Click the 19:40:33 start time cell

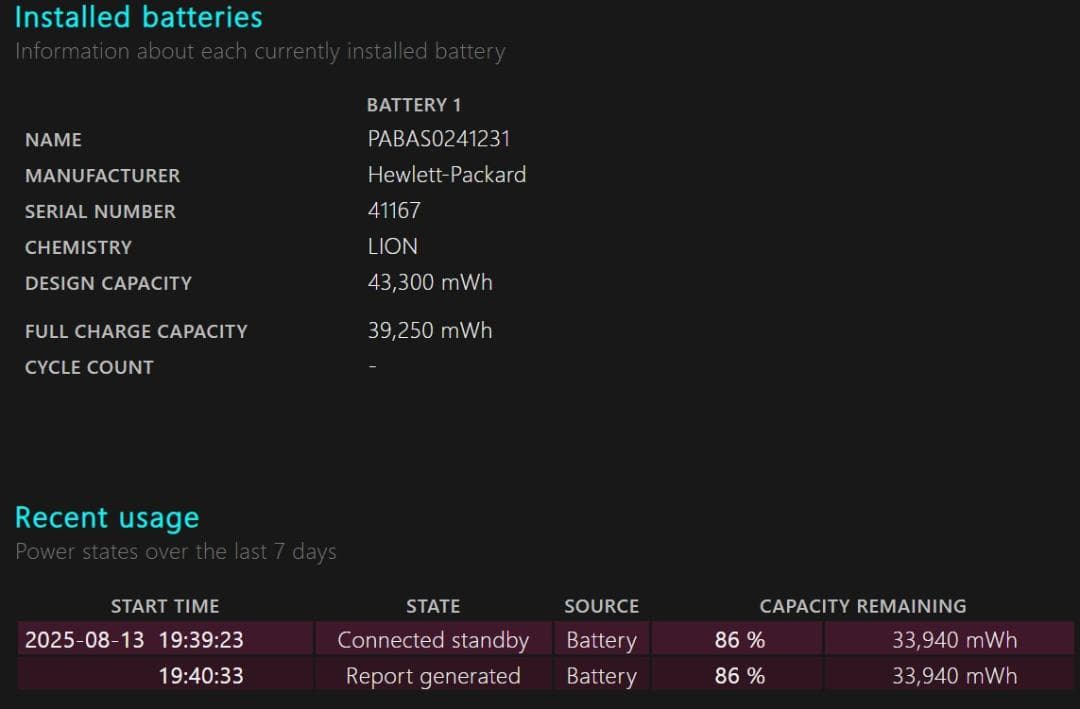point(200,676)
